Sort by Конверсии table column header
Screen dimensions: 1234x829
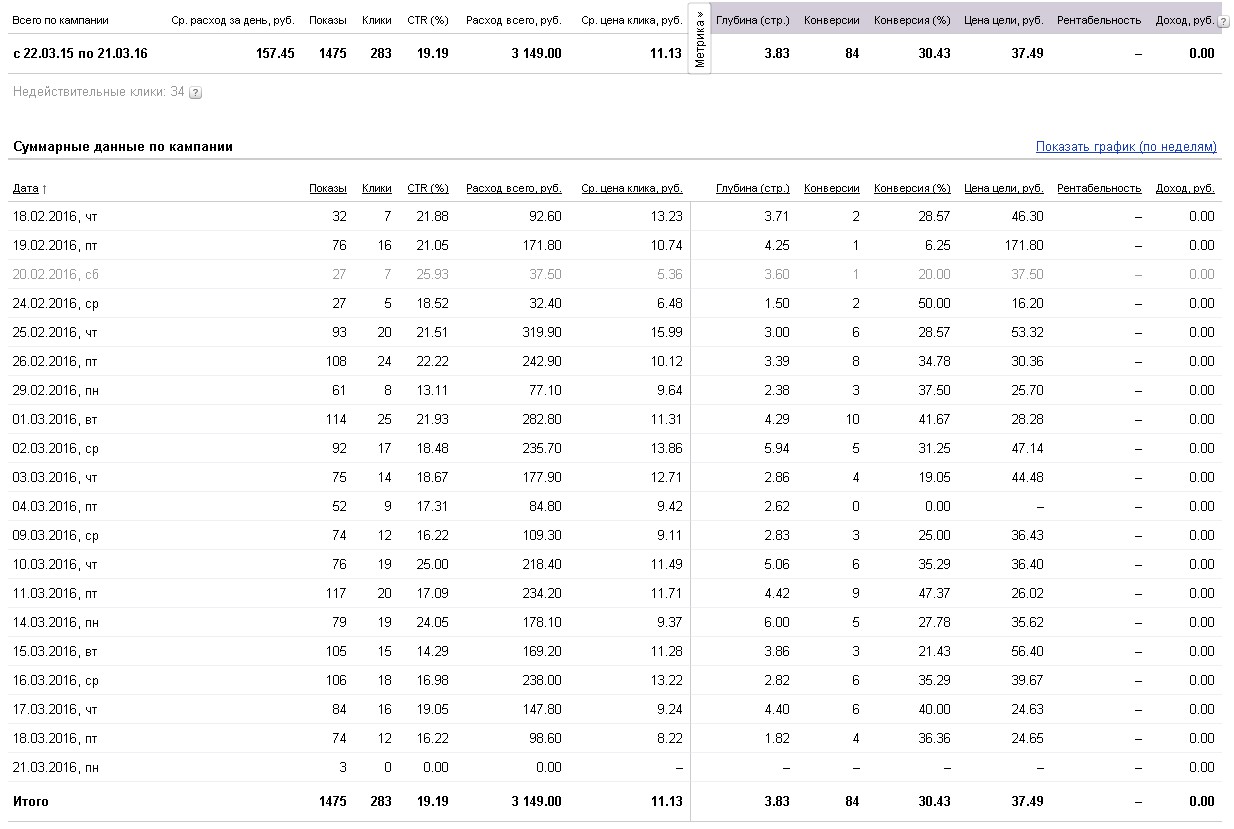pyautogui.click(x=832, y=188)
